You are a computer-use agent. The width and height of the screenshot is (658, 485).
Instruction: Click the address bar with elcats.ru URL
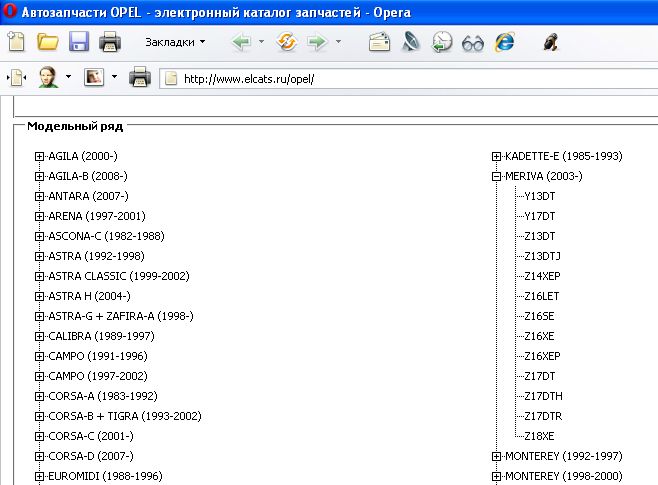408,78
